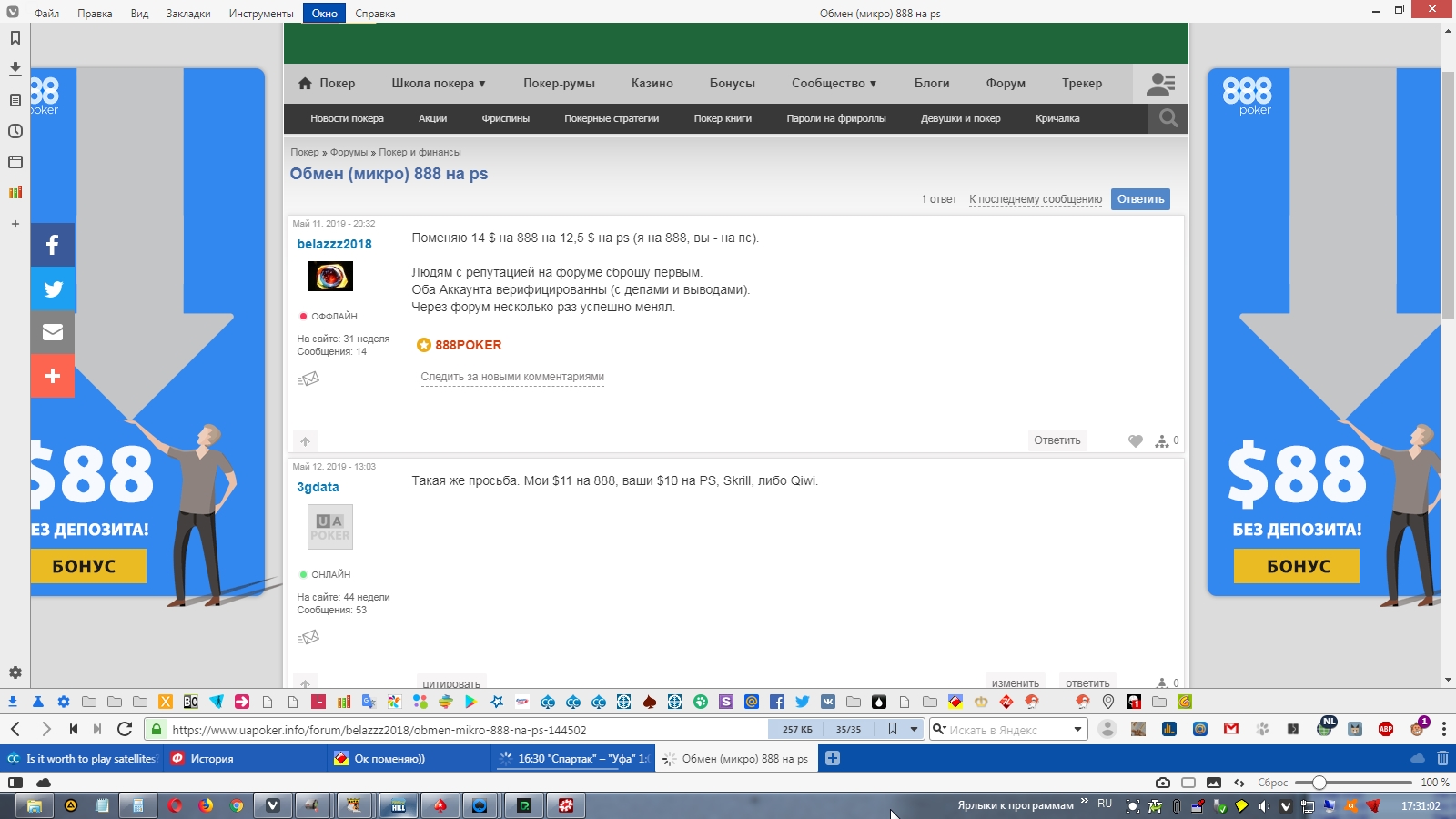
Task: Share page via Twitter side button
Action: [x=53, y=288]
